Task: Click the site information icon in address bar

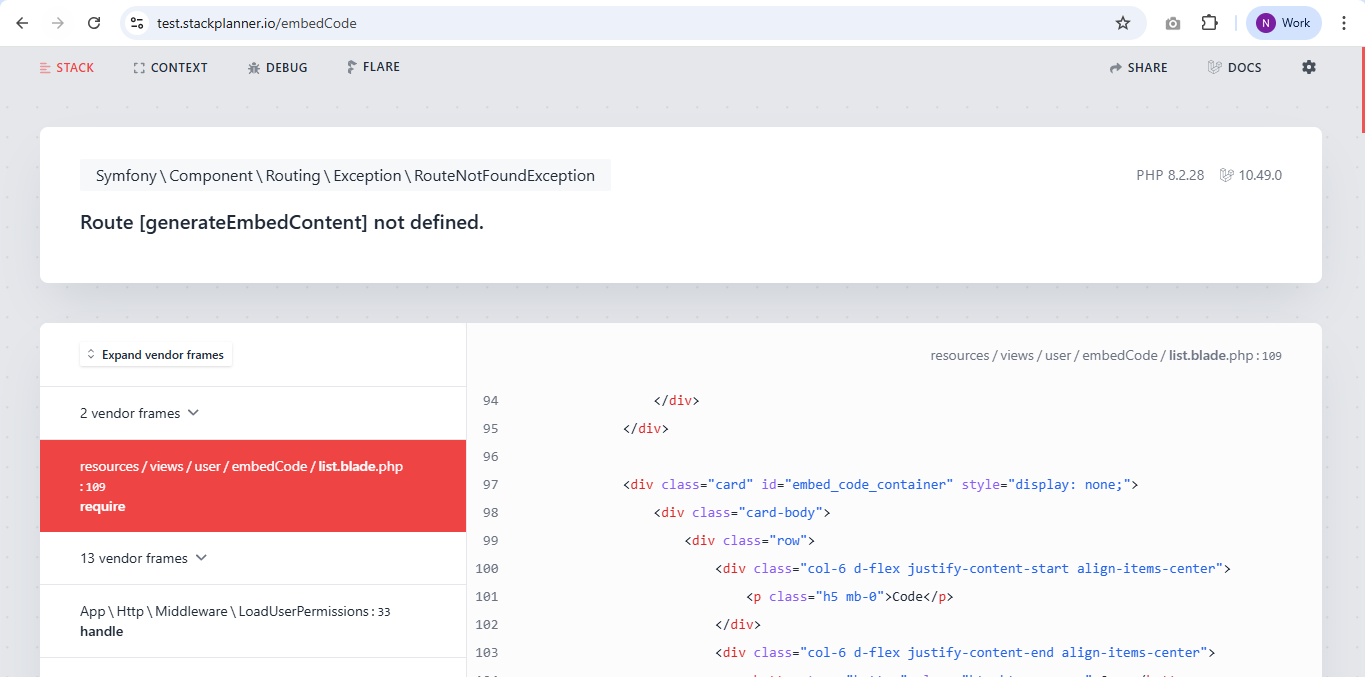Action: (138, 23)
